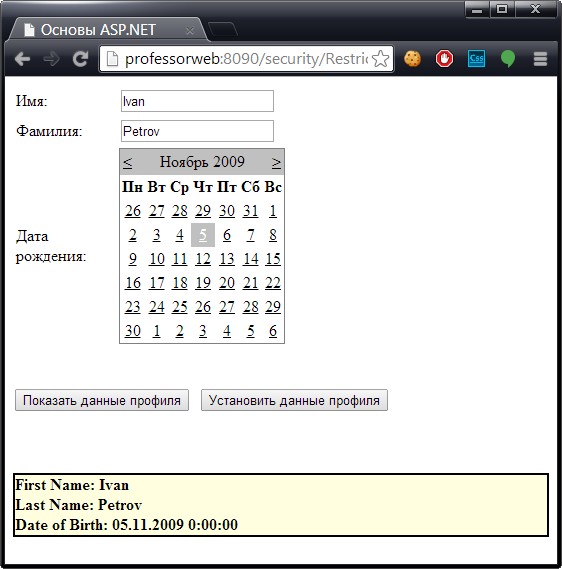Pick date 21 in the calendar

250,283
